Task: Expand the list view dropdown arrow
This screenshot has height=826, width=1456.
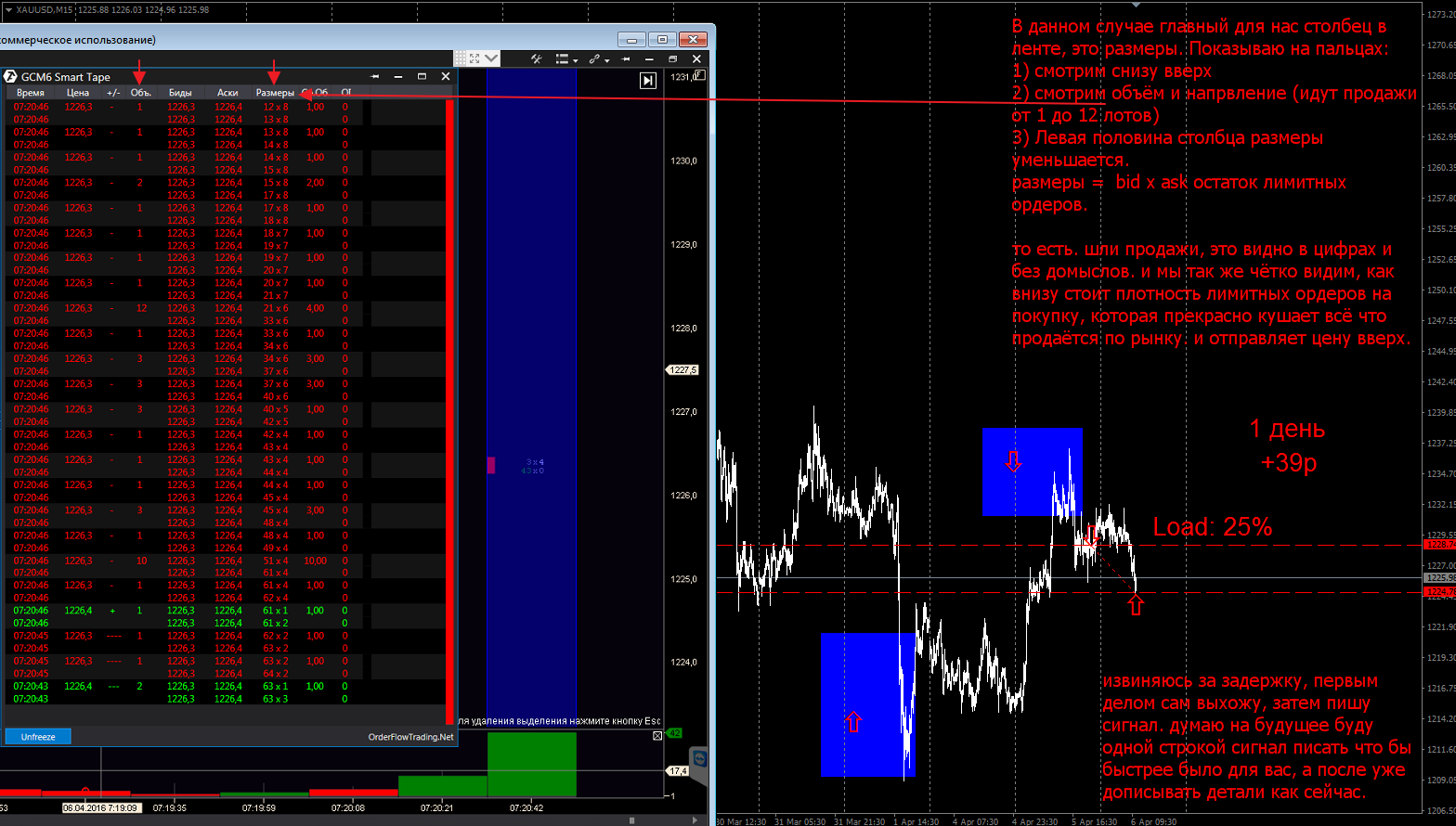Action: click(575, 60)
